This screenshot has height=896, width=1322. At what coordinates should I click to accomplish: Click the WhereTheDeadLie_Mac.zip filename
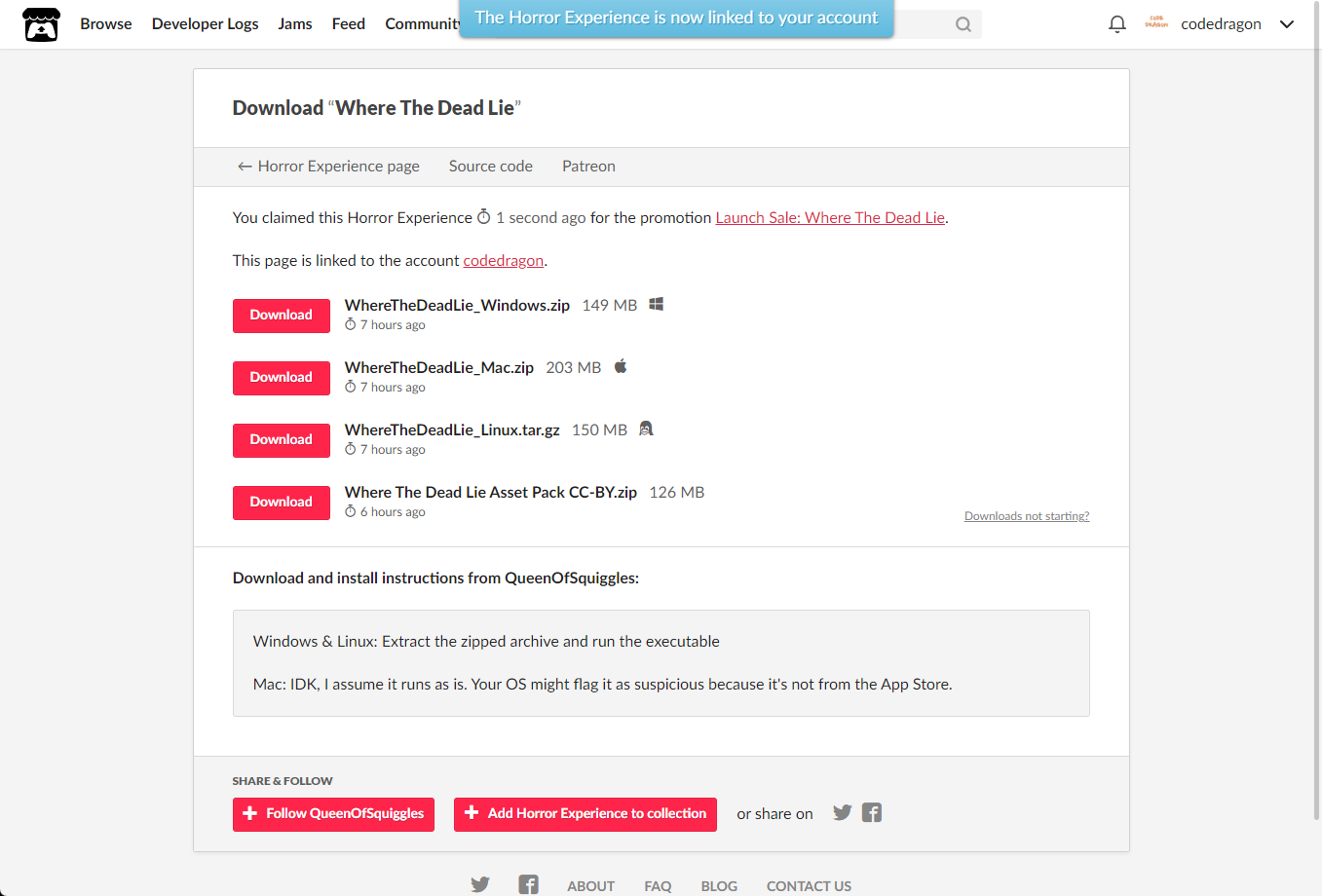coord(439,368)
